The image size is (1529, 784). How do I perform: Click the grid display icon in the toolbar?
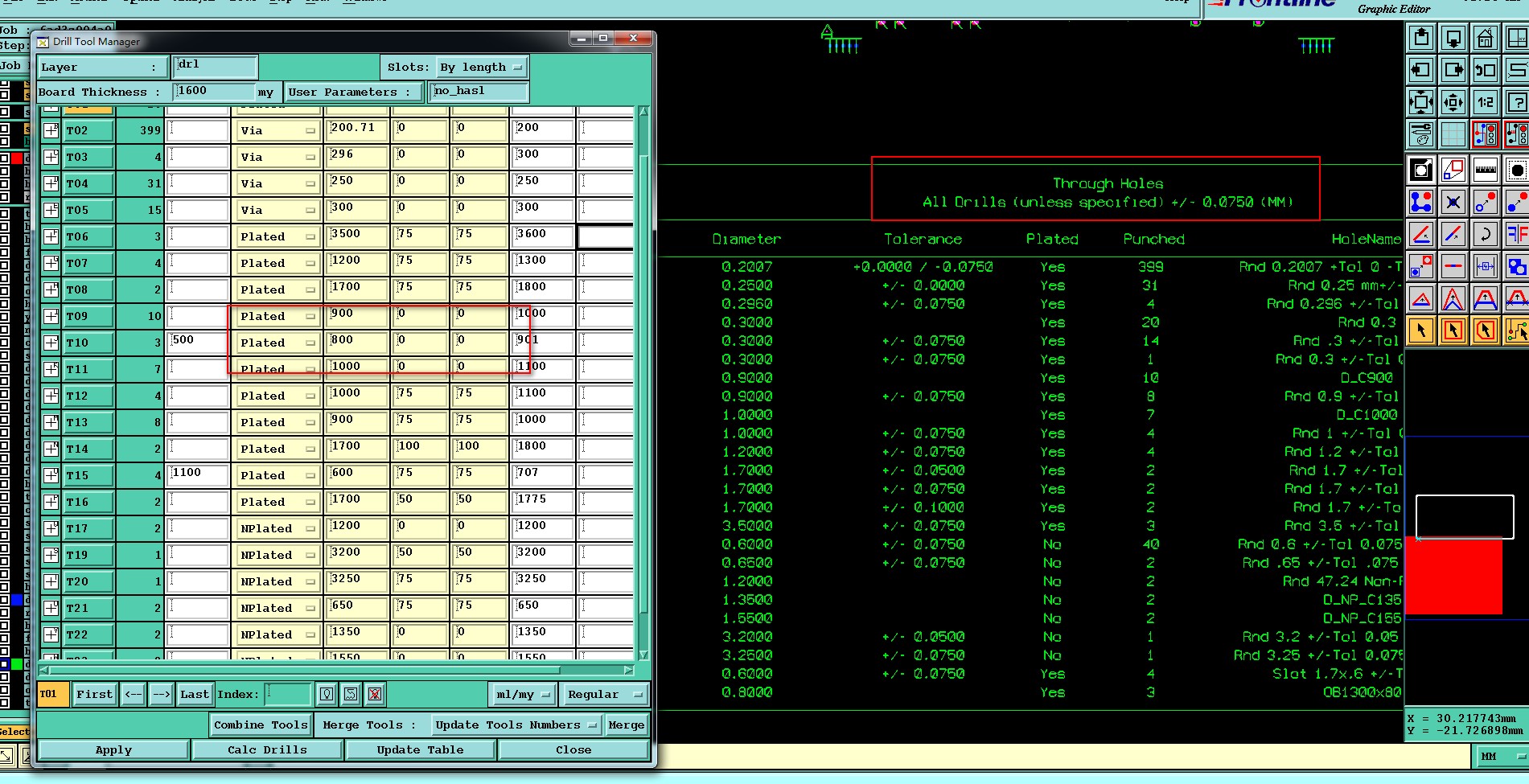tap(1453, 134)
